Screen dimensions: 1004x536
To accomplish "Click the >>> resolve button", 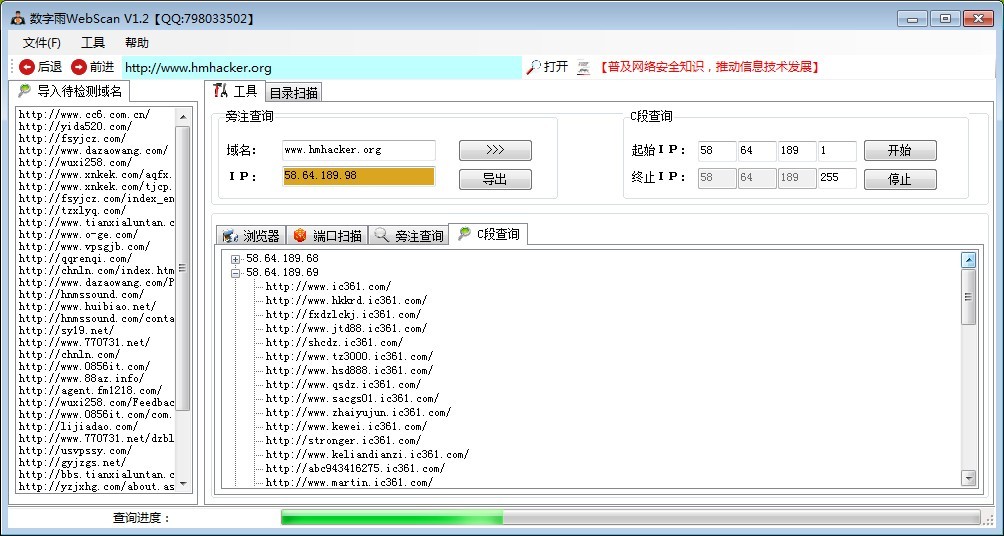I will 495,150.
